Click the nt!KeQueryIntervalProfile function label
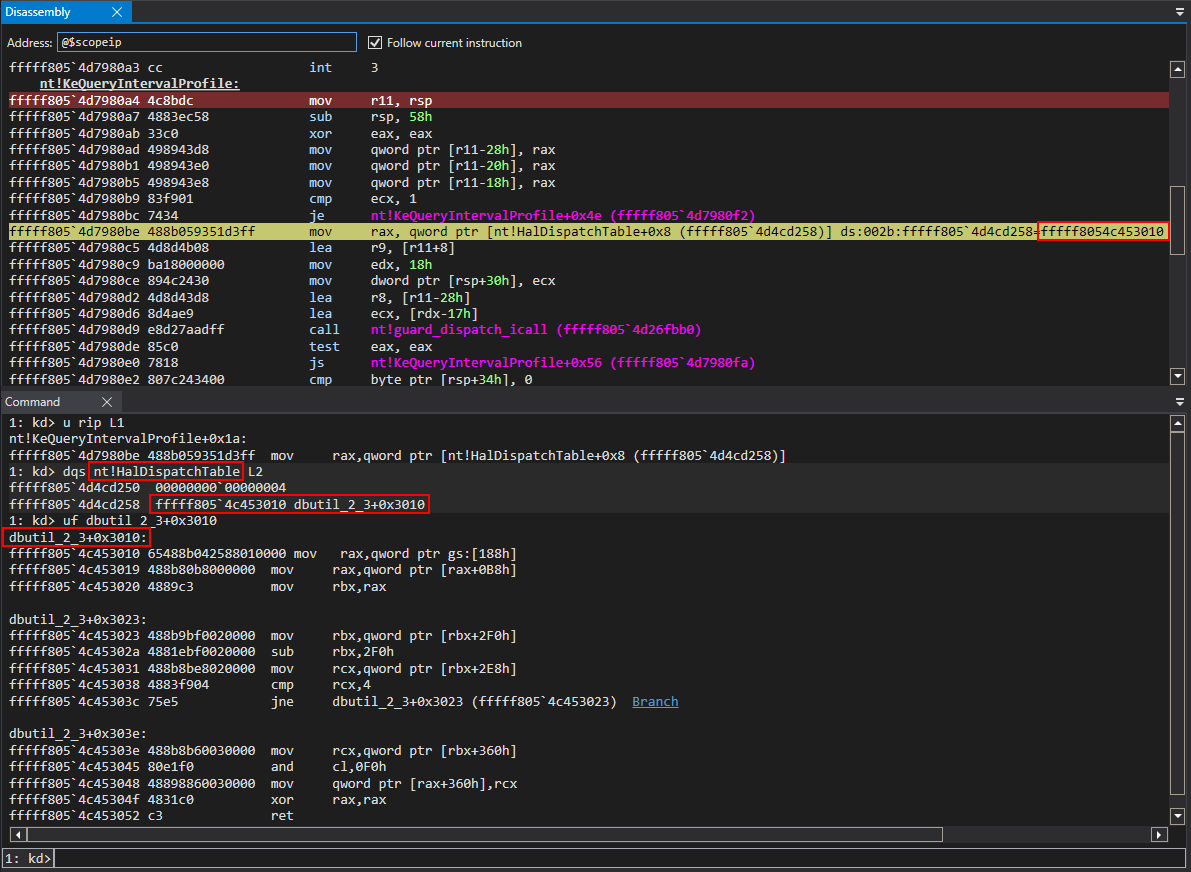Viewport: 1191px width, 872px height. [139, 84]
